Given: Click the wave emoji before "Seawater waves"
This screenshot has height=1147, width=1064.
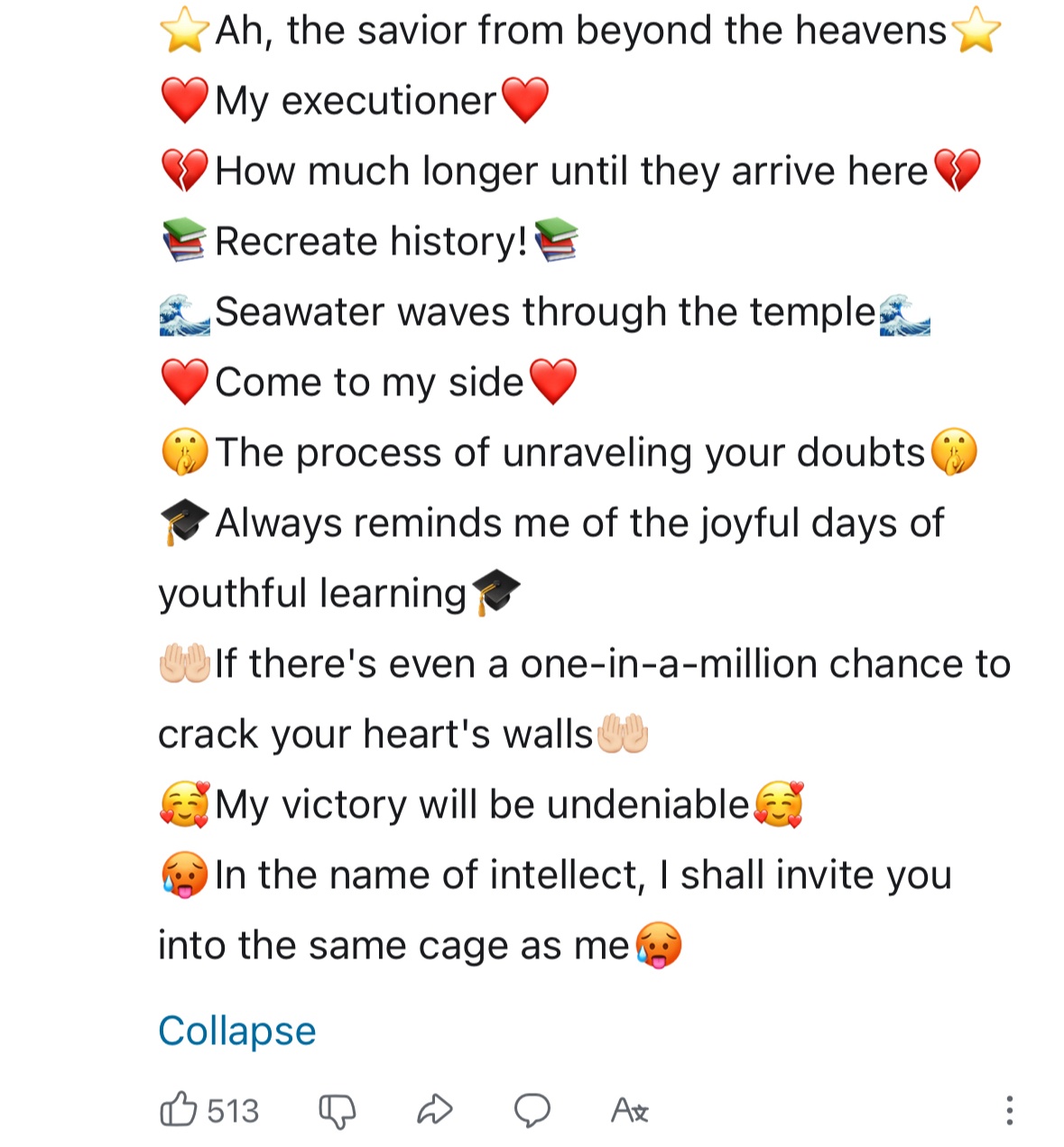Looking at the screenshot, I should [x=184, y=313].
